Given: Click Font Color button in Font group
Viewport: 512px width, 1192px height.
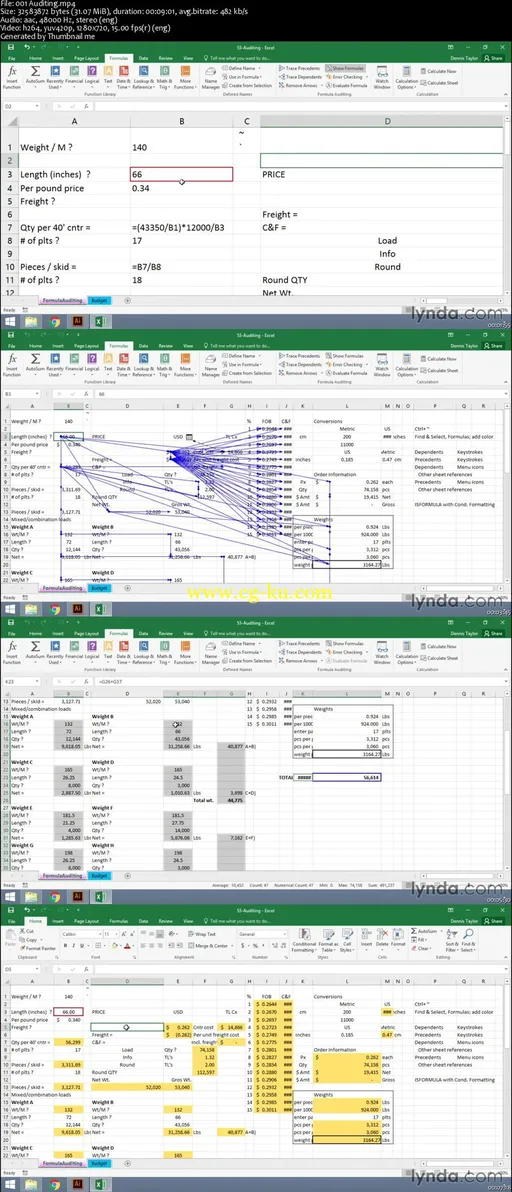Looking at the screenshot, I should coord(125,946).
